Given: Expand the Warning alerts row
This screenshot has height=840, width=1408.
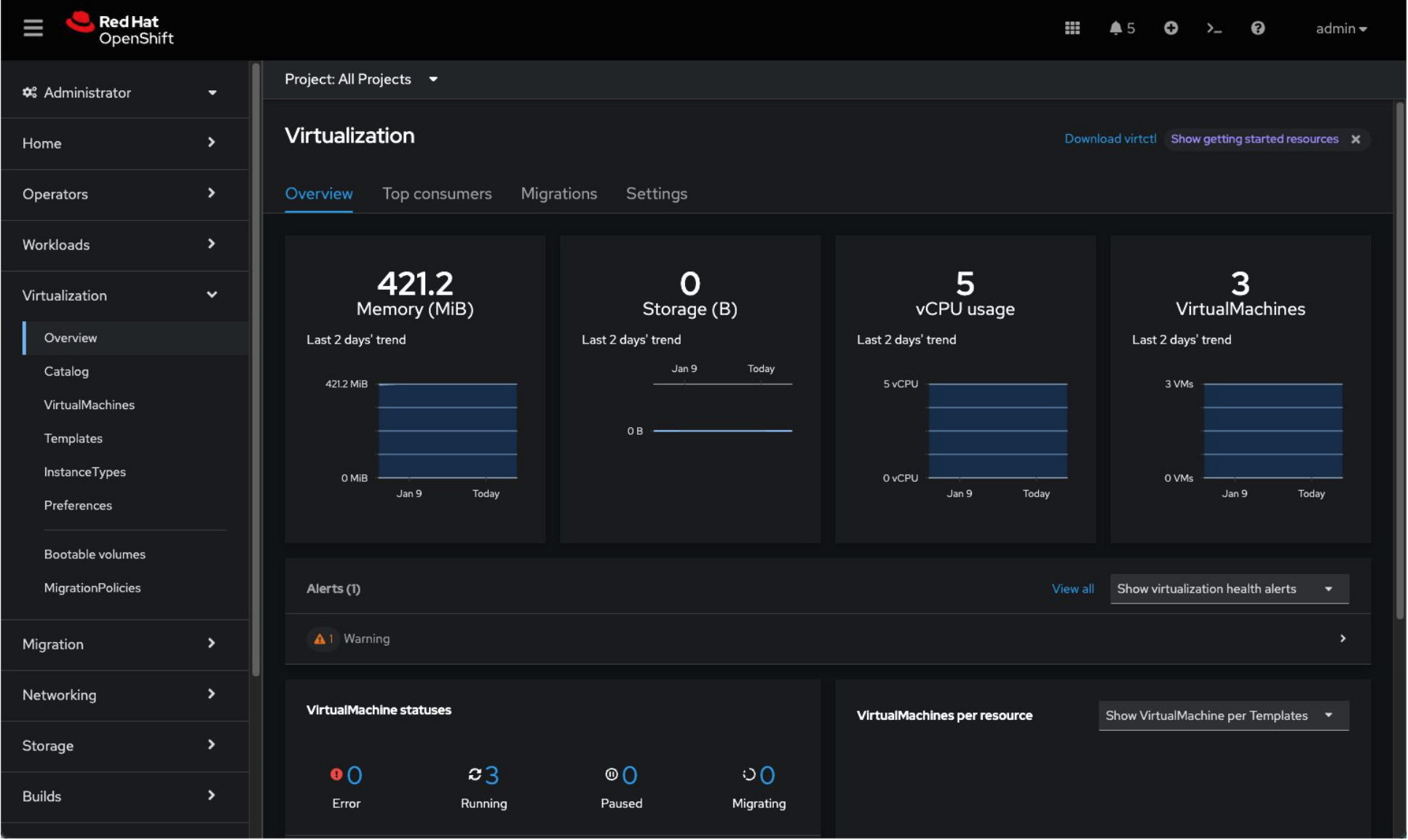Looking at the screenshot, I should coord(1342,638).
